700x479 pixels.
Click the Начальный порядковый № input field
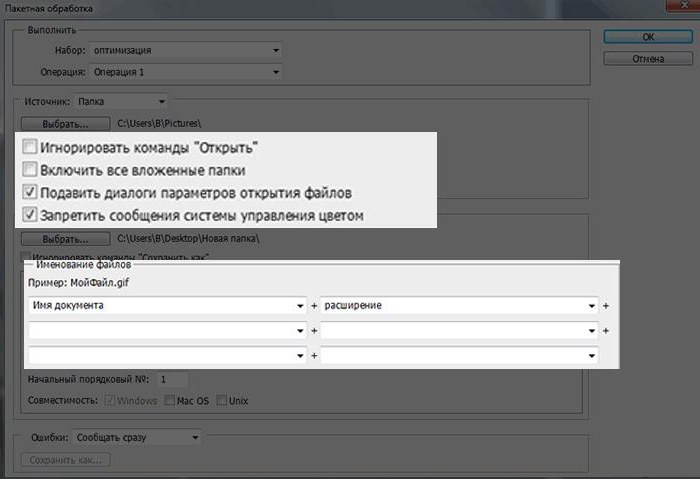tap(172, 379)
